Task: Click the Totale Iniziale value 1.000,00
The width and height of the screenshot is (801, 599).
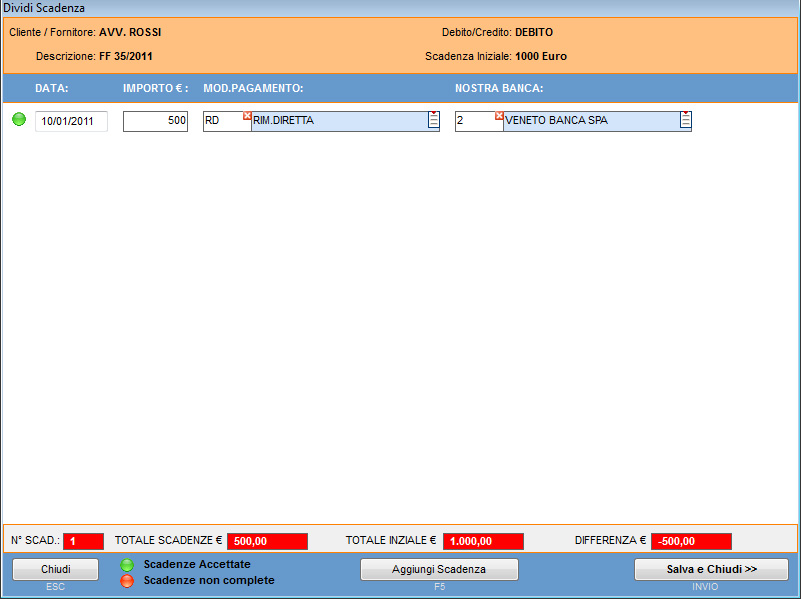Action: click(483, 541)
